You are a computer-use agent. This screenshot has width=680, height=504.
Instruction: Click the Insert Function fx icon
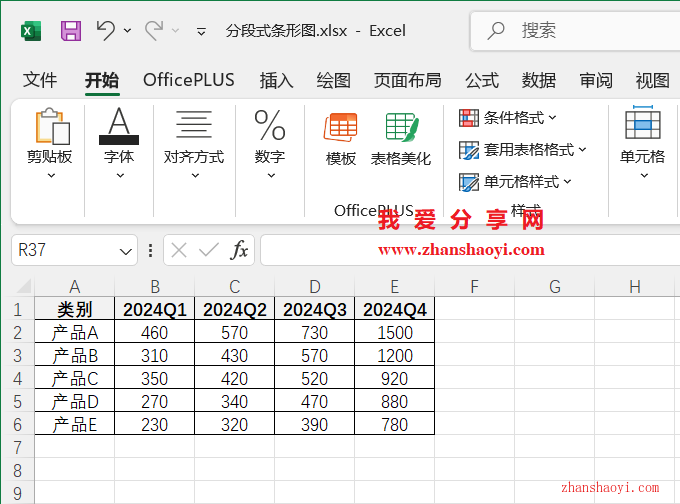(x=240, y=250)
